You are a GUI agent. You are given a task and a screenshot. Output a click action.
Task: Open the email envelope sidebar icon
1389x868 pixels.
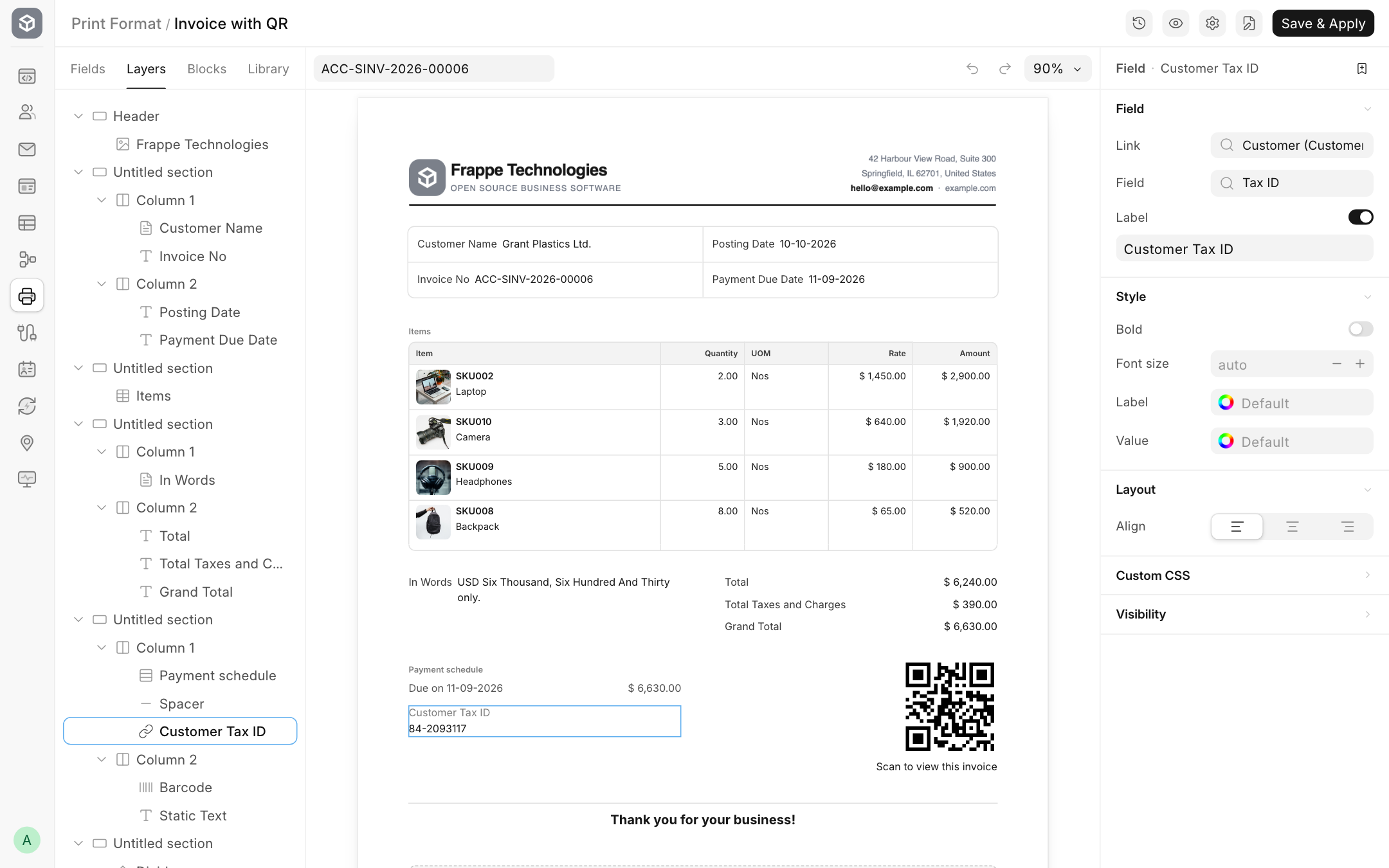(27, 150)
